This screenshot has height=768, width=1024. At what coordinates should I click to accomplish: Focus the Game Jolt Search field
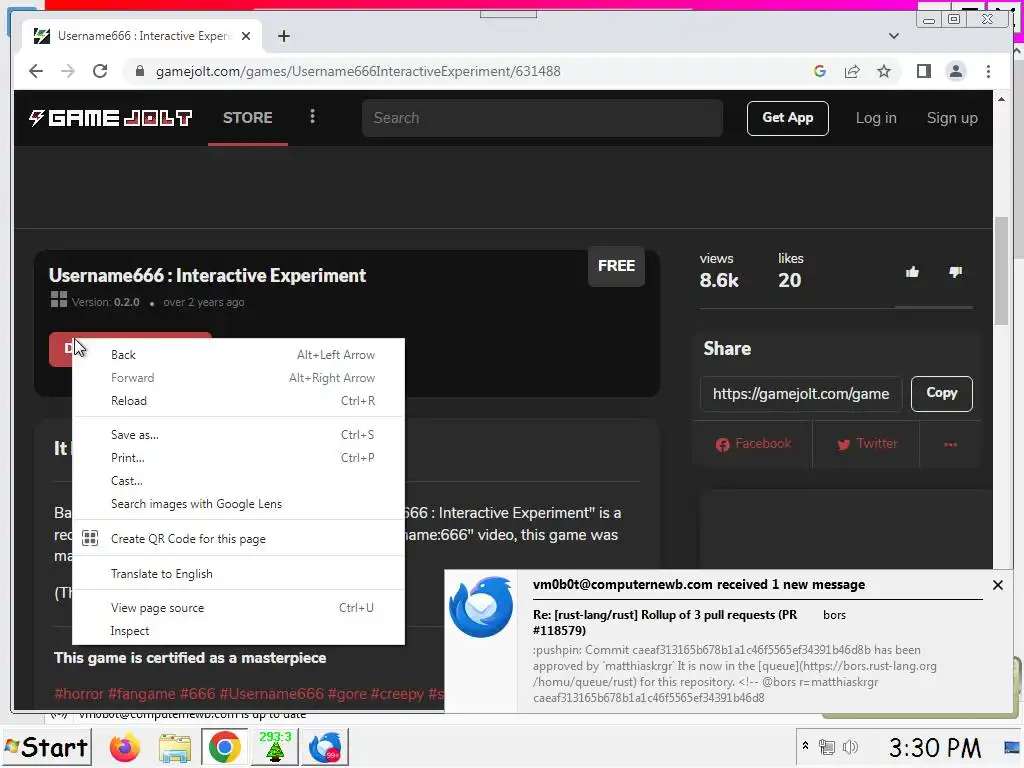click(x=542, y=118)
